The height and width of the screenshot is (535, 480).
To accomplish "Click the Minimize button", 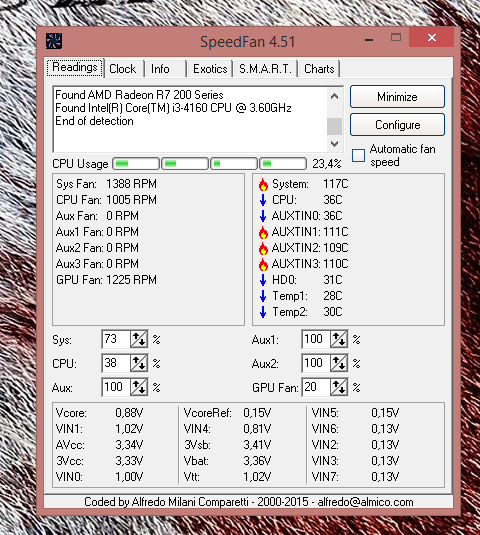I will (397, 97).
